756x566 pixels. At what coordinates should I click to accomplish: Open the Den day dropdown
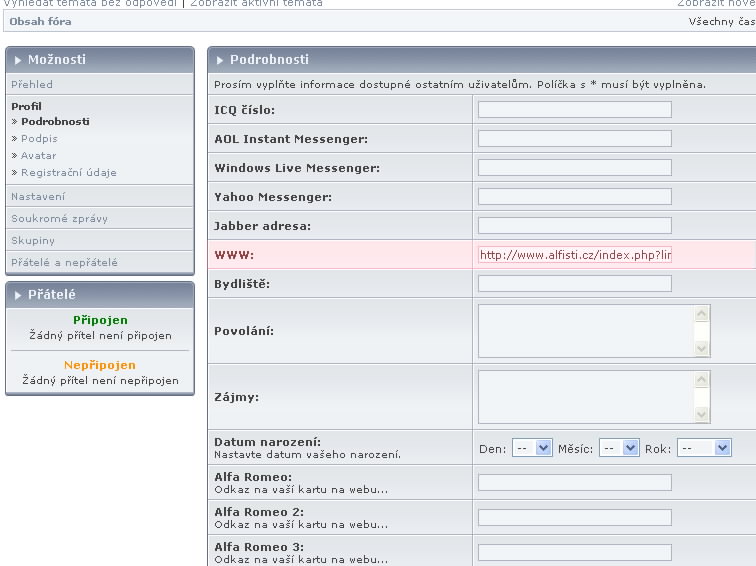pos(532,448)
